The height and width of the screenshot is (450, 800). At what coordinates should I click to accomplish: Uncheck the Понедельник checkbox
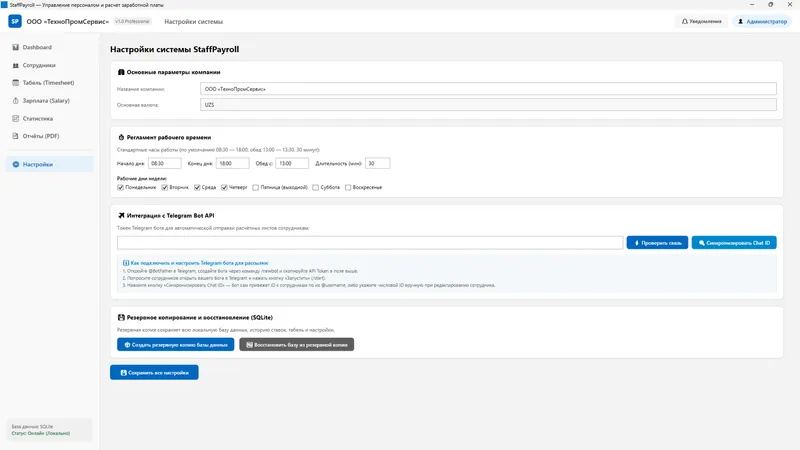point(120,187)
